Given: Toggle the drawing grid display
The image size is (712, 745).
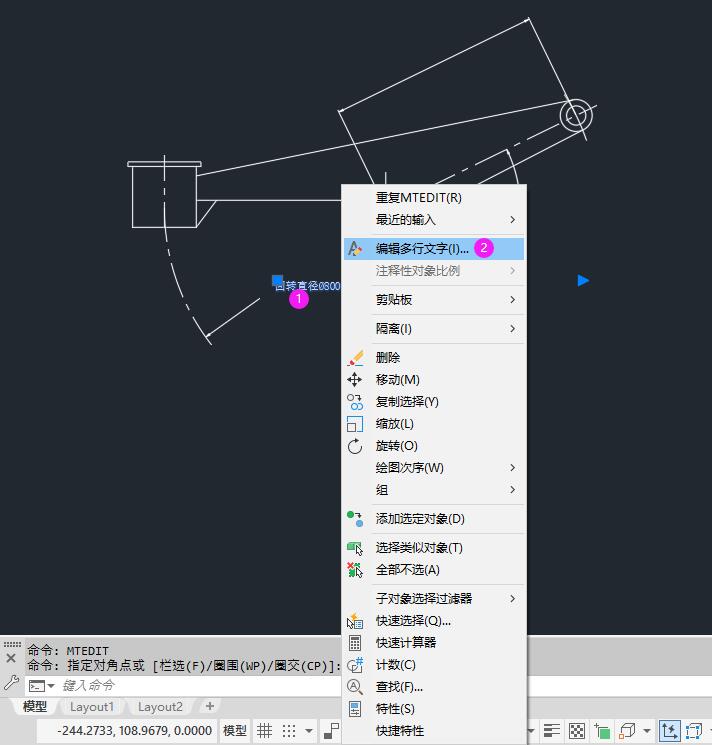Looking at the screenshot, I should click(265, 730).
